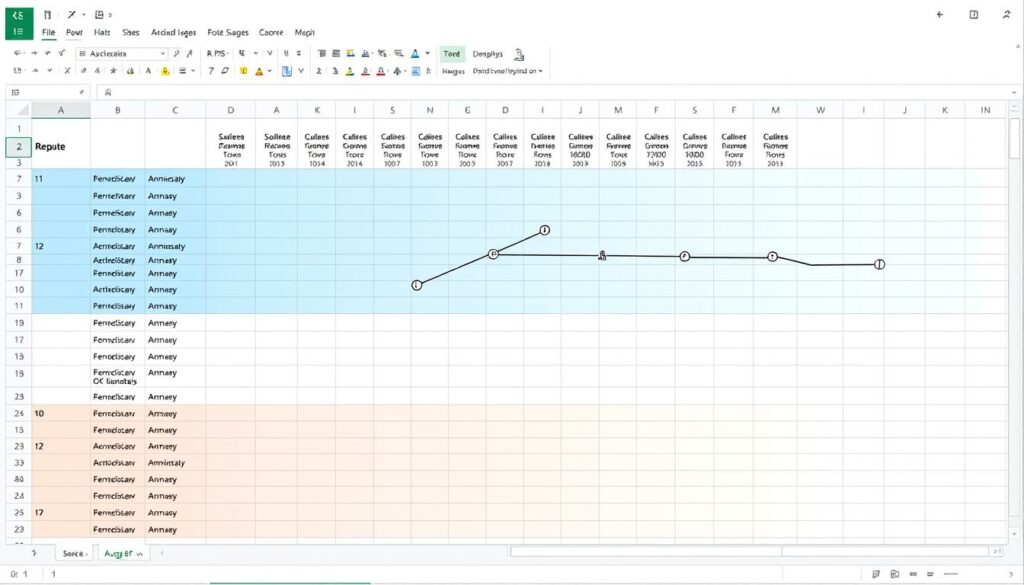The width and height of the screenshot is (1024, 585).
Task: Open the plus icon at the top right
Action: (939, 14)
